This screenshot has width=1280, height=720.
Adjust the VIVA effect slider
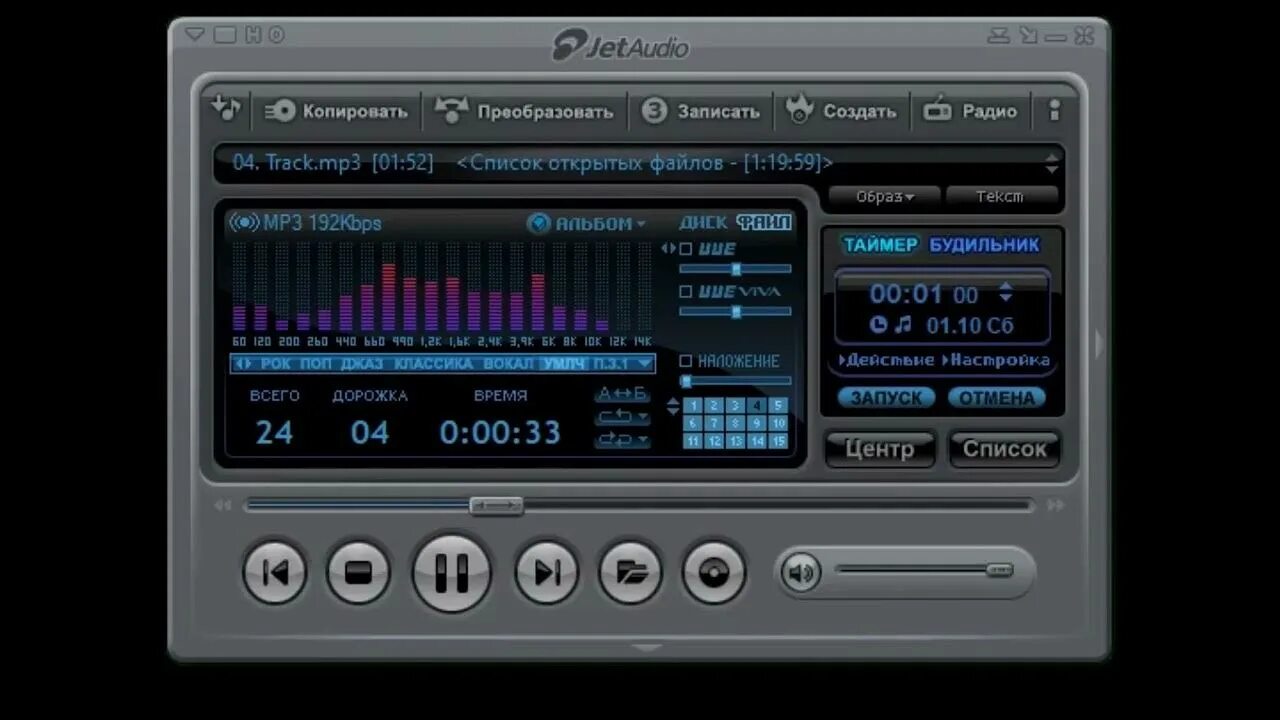tap(736, 312)
